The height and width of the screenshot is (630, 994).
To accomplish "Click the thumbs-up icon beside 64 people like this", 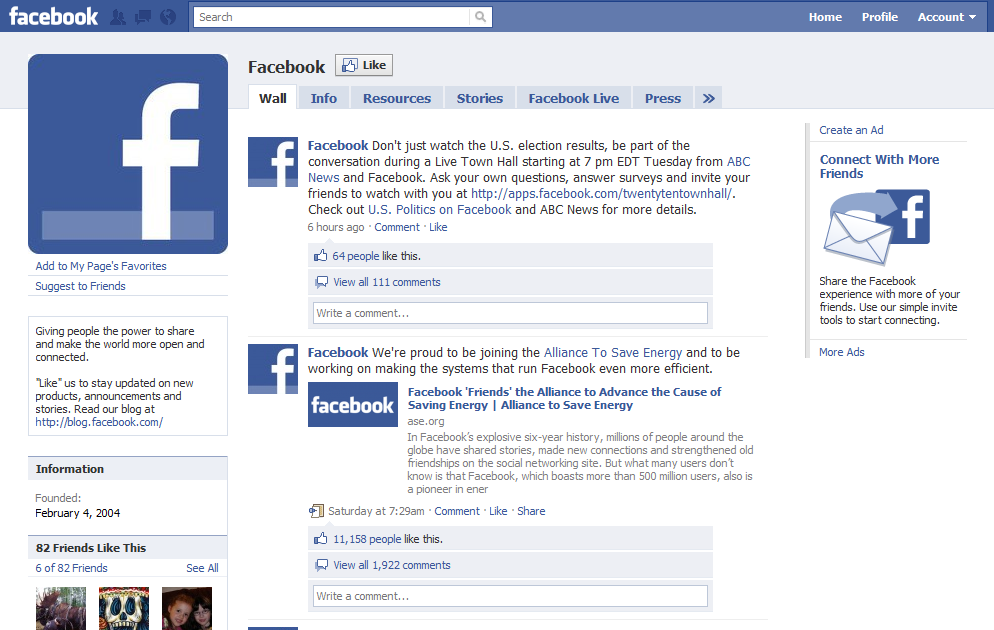I will [321, 255].
